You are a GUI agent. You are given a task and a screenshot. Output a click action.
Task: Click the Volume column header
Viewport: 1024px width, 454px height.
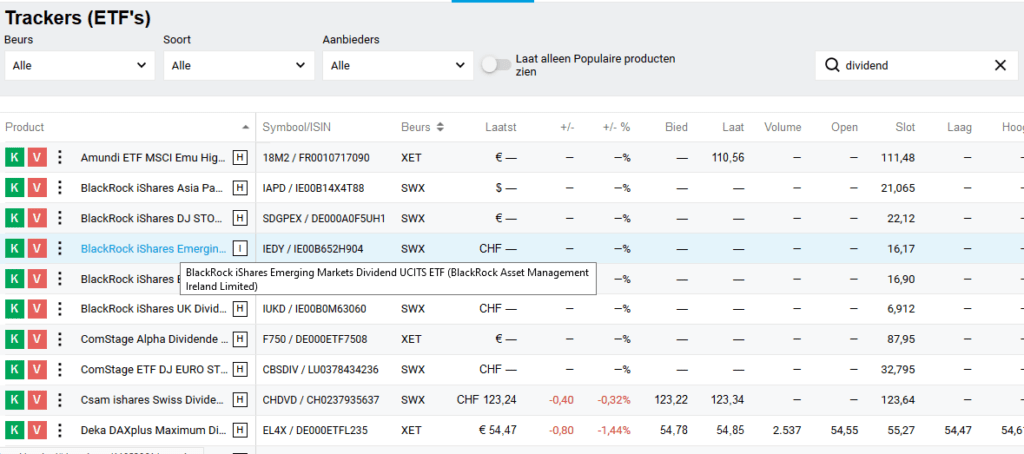point(782,127)
